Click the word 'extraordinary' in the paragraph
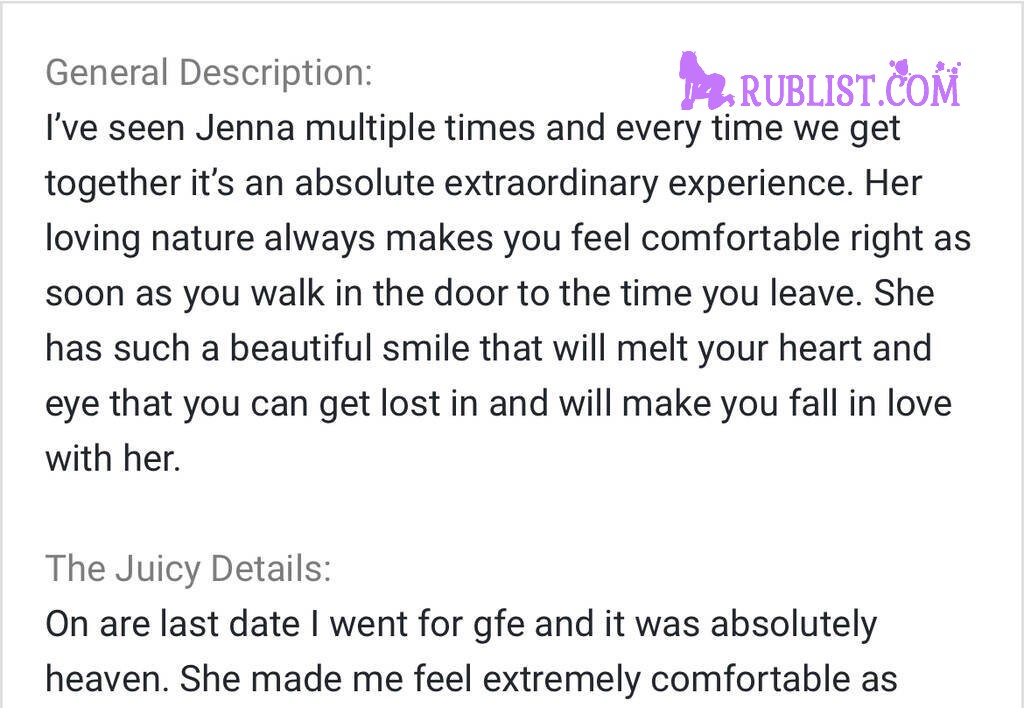This screenshot has width=1024, height=708. [x=551, y=183]
